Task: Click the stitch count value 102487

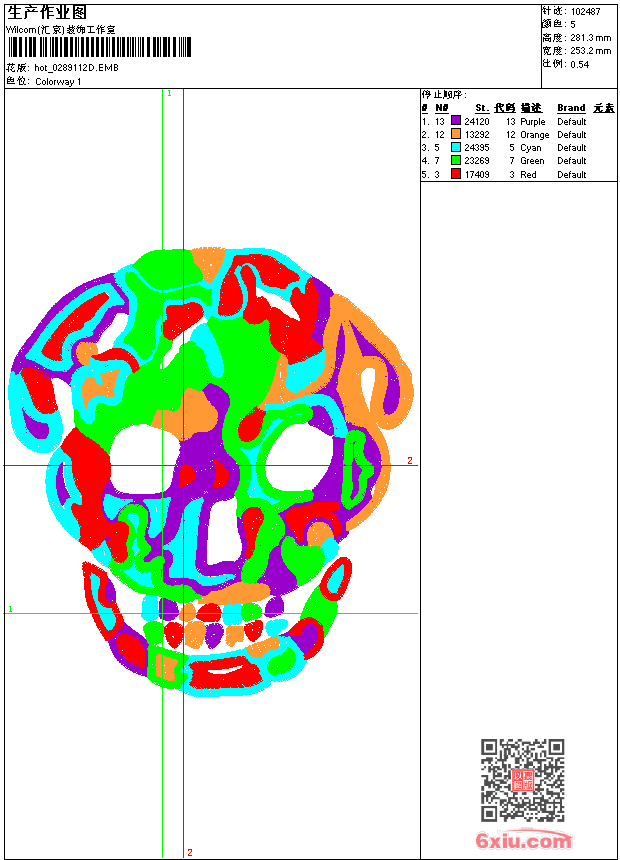Action: click(x=585, y=11)
